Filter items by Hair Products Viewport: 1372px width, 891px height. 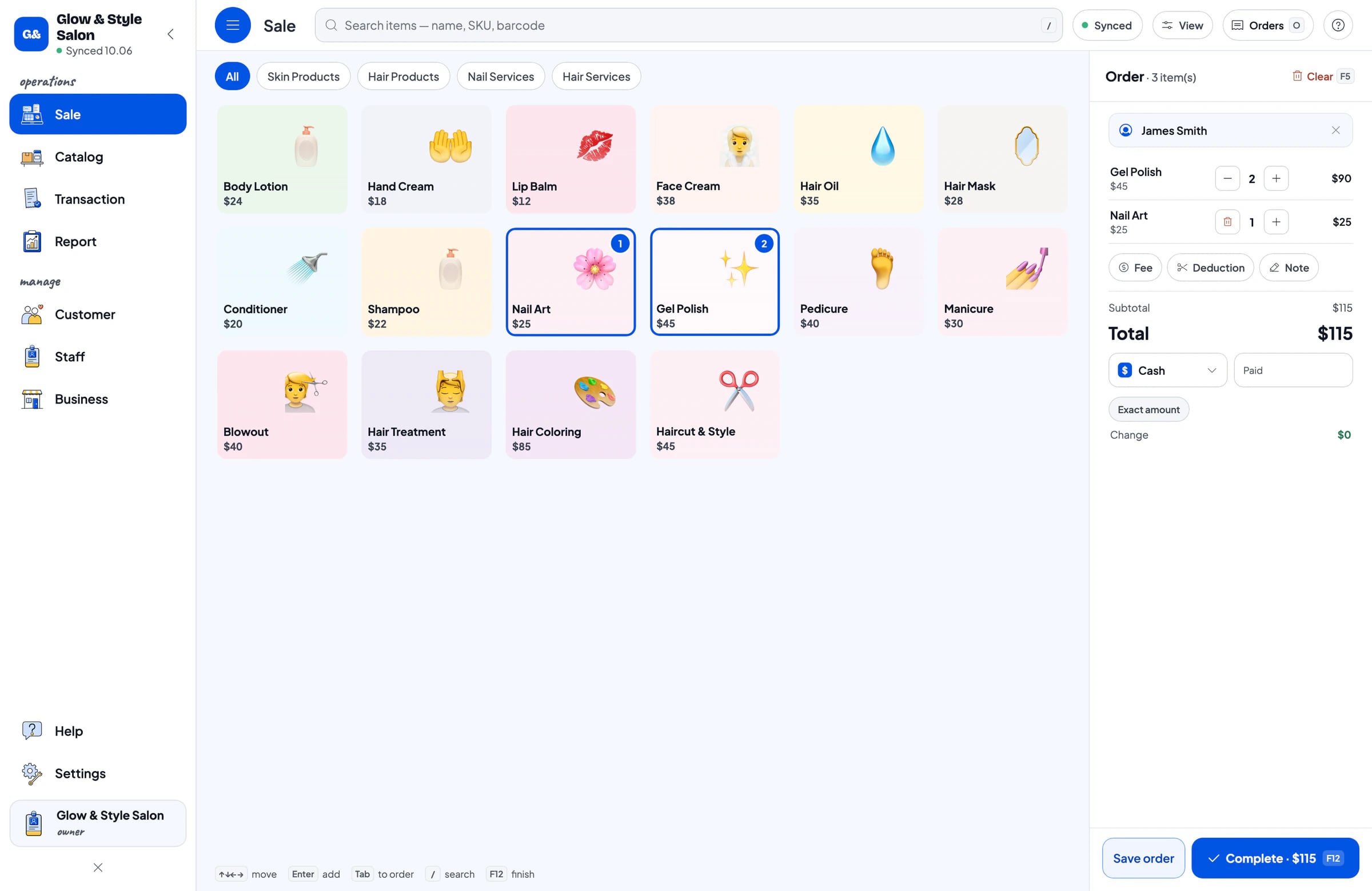(404, 77)
